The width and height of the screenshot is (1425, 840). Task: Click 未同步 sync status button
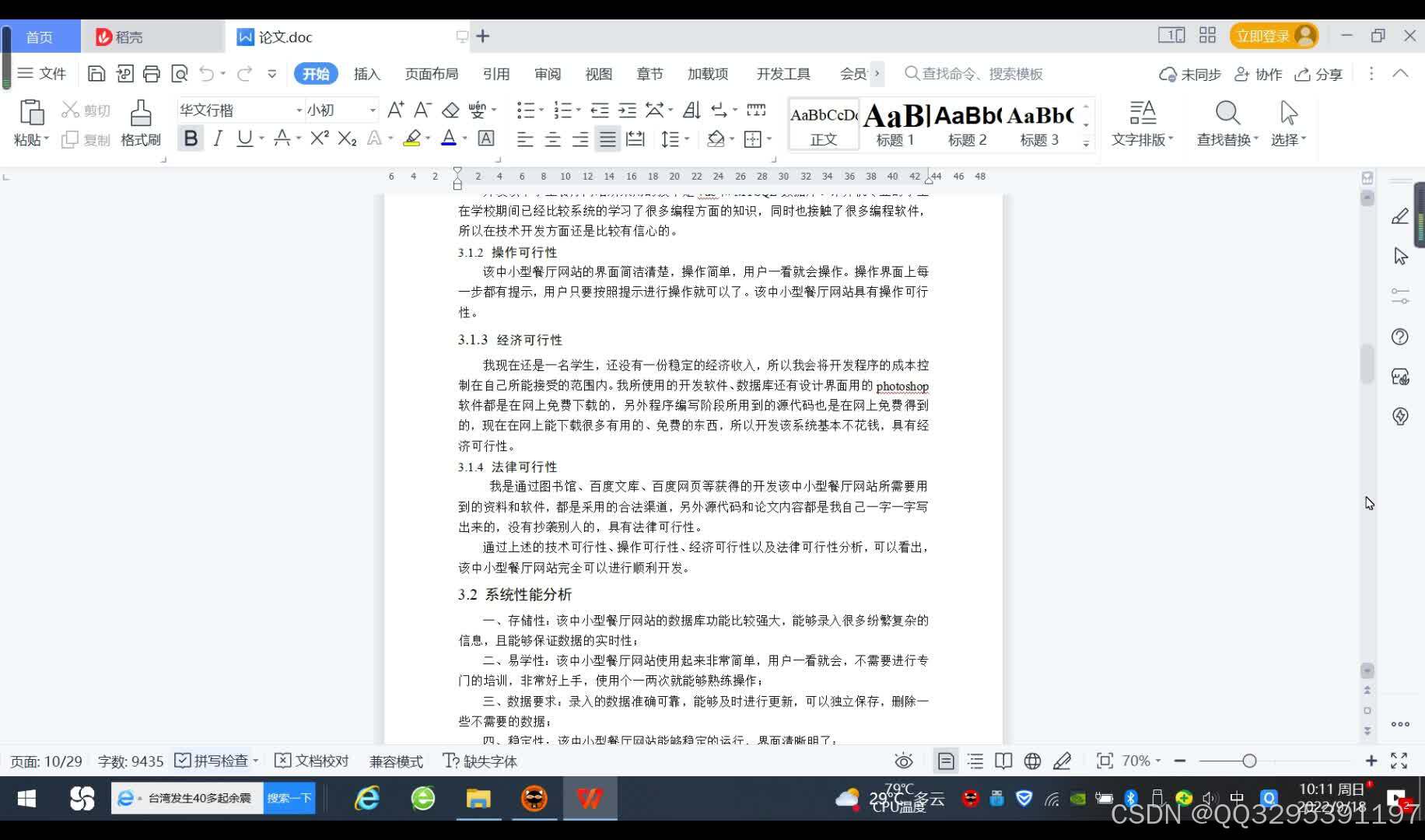(x=1190, y=74)
